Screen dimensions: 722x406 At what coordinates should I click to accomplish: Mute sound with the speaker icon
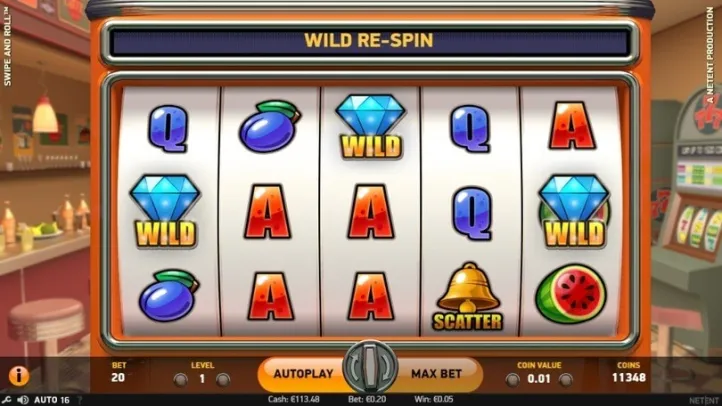coord(23,400)
